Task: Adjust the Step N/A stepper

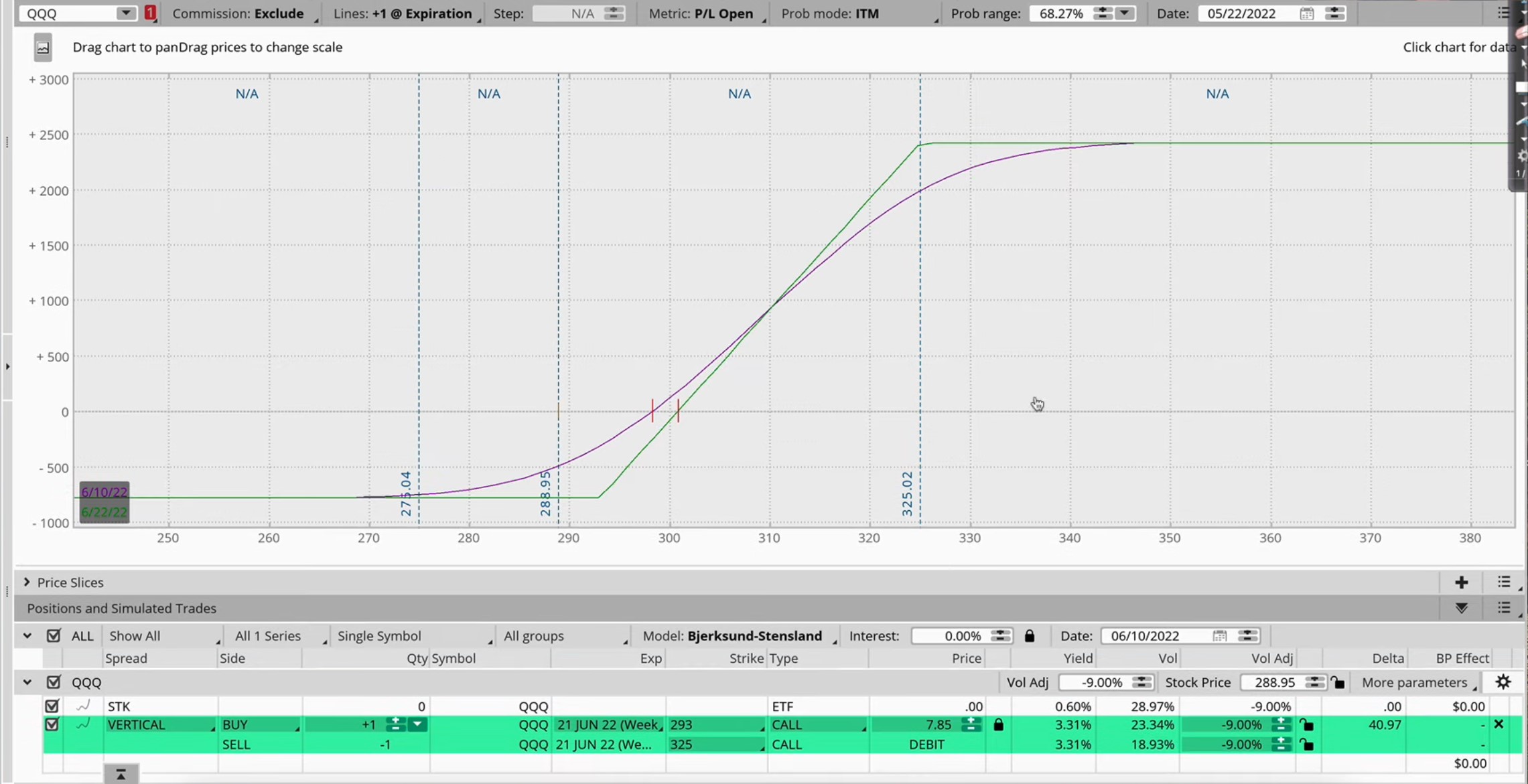Action: click(613, 13)
